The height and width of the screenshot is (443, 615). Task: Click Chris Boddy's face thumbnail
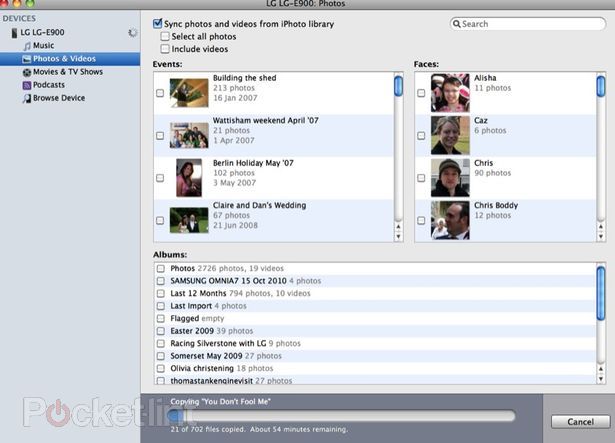(450, 220)
